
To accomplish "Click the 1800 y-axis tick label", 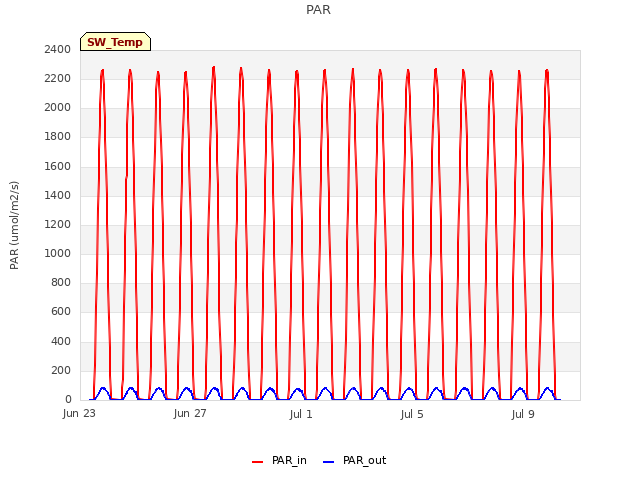I will pyautogui.click(x=58, y=137).
